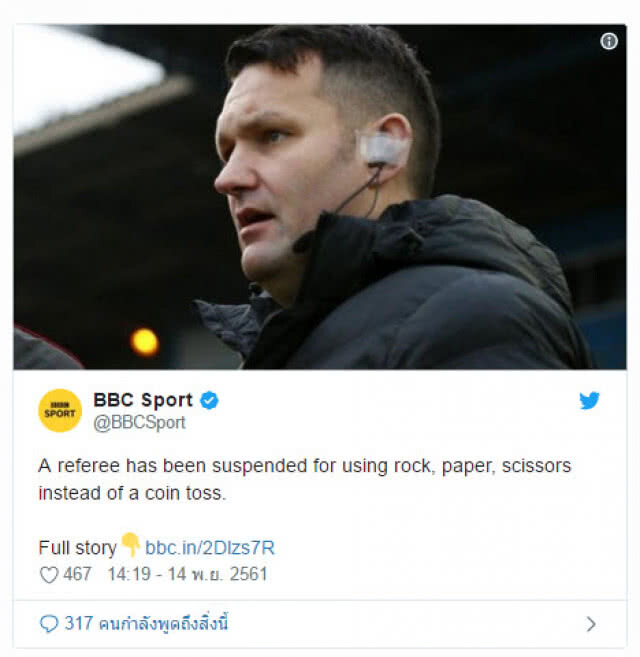The width and height of the screenshot is (640, 657).
Task: Click the 'instead of a coin toss.' line
Action: point(132,493)
